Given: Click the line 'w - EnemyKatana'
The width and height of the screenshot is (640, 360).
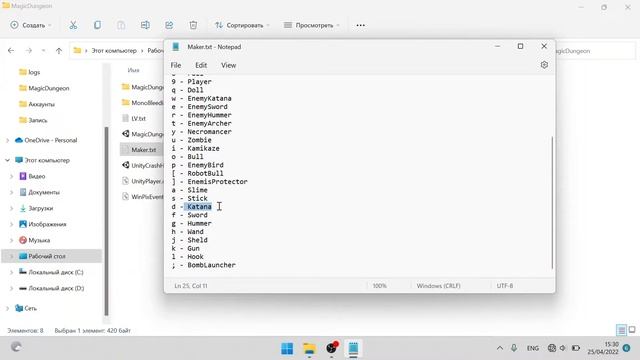Looking at the screenshot, I should tap(202, 98).
